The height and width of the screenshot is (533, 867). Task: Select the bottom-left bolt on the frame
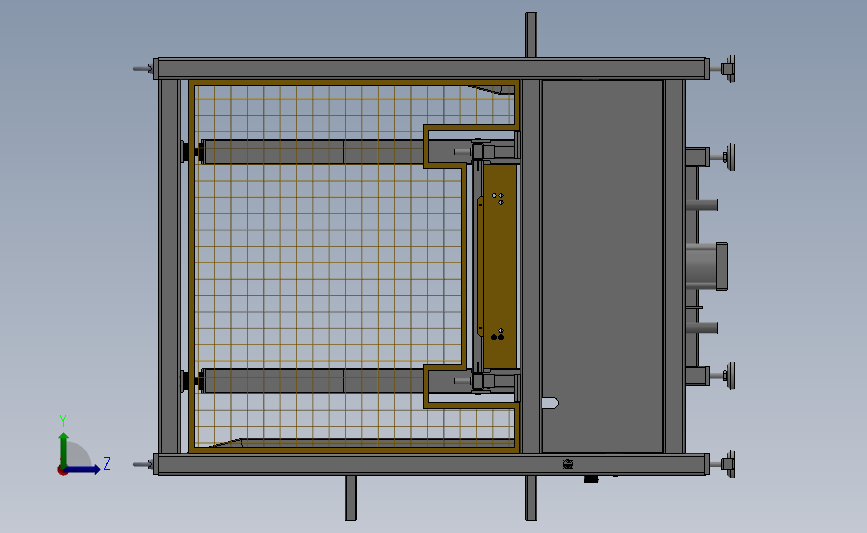pyautogui.click(x=143, y=464)
